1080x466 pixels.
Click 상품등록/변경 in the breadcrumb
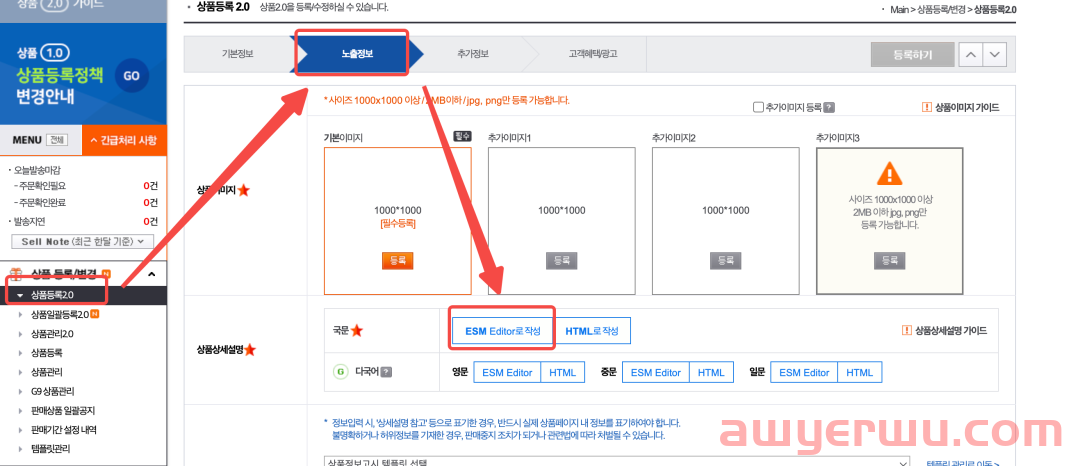tap(942, 10)
